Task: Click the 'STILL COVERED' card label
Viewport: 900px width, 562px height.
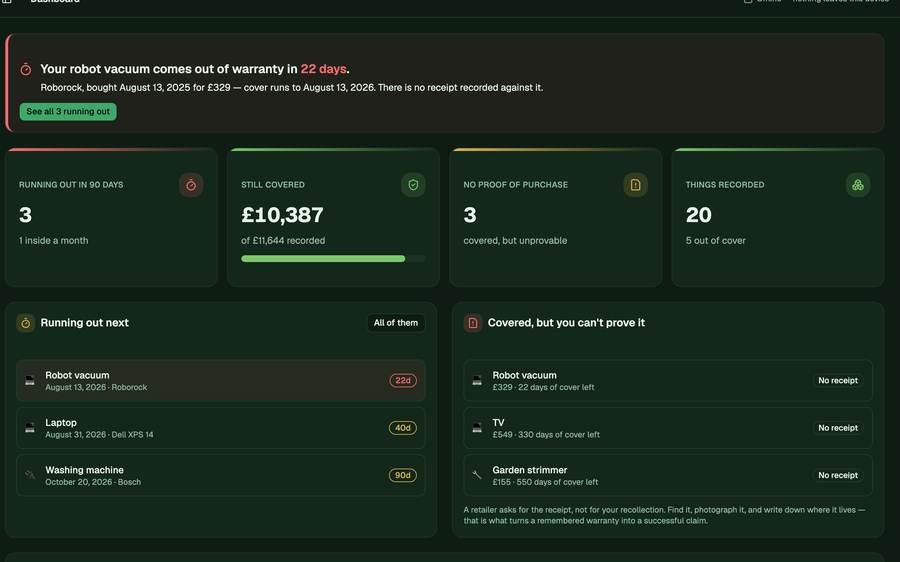Action: [273, 185]
